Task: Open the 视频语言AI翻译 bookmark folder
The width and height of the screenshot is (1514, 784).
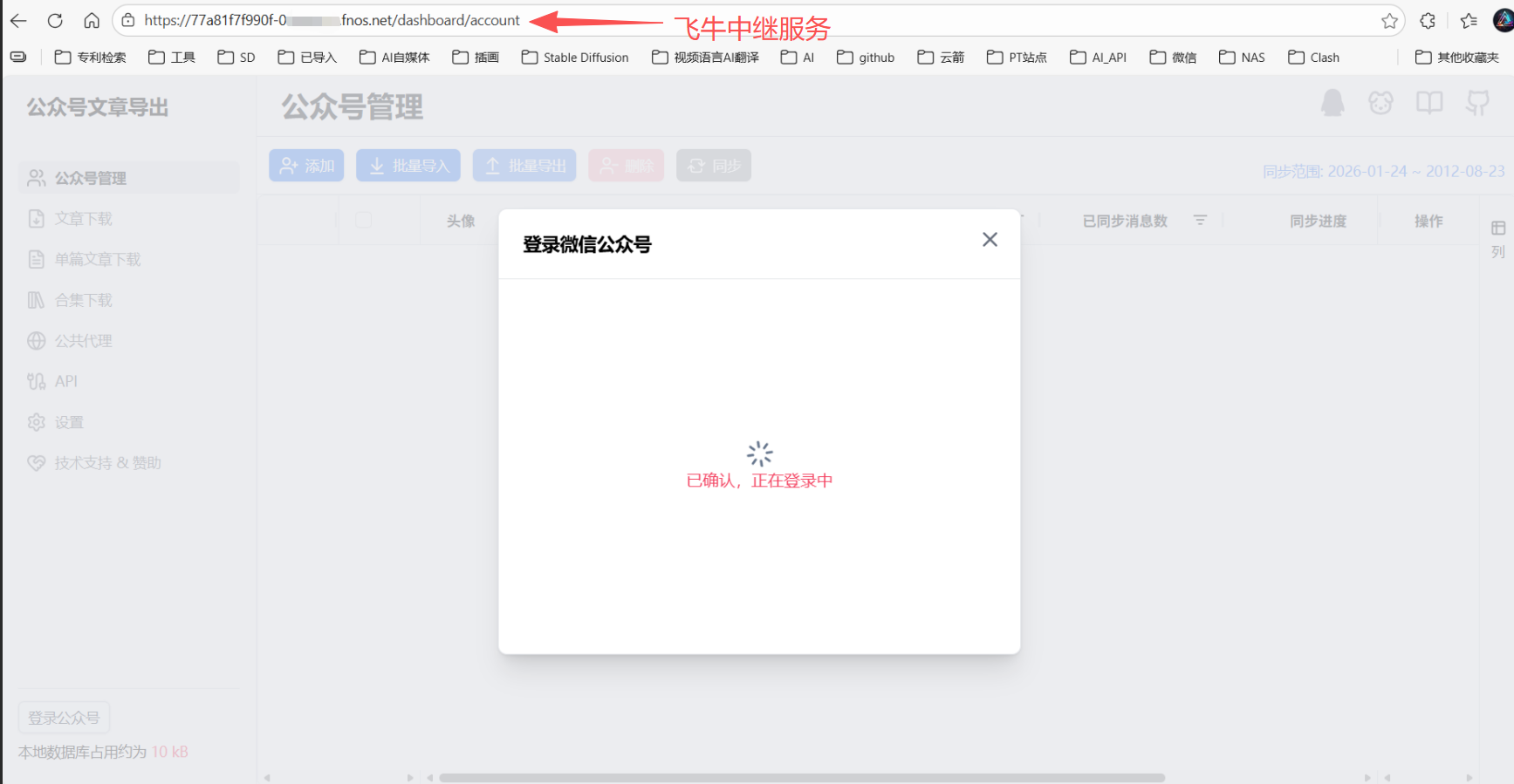Action: [705, 58]
